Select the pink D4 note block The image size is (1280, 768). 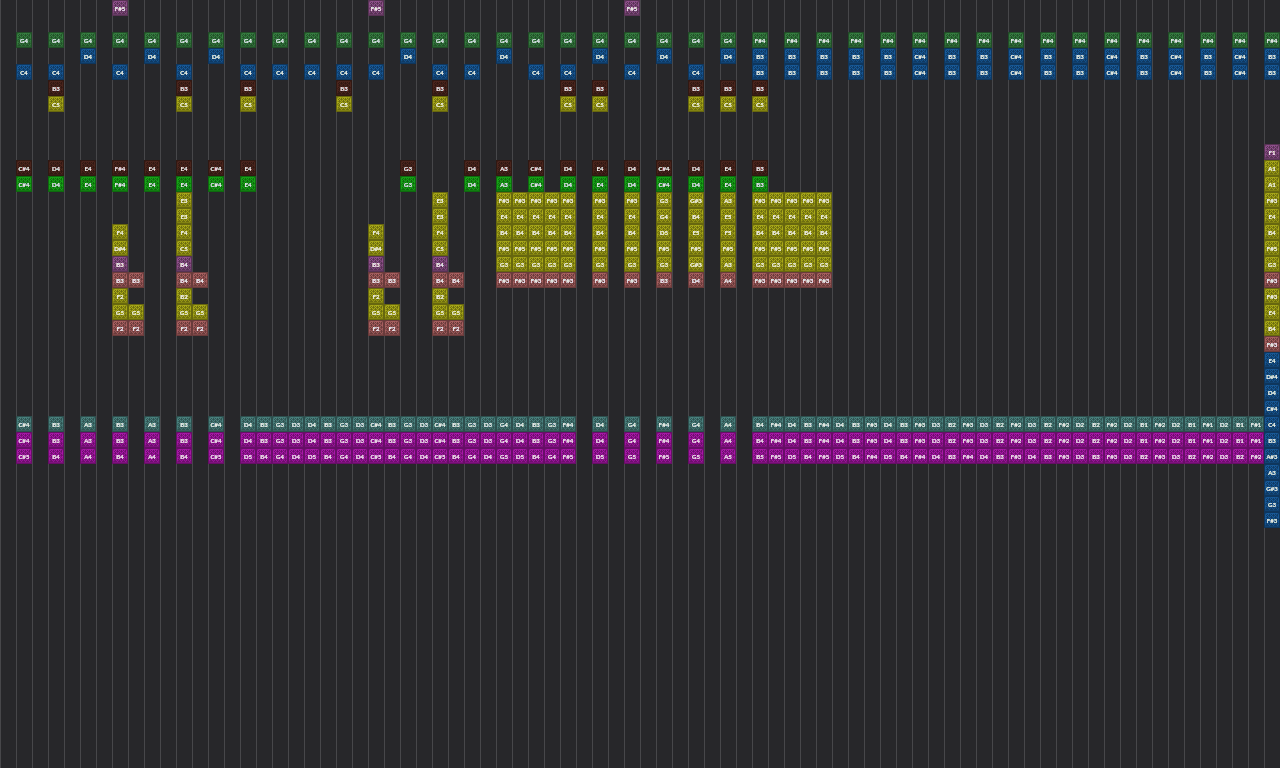click(696, 280)
